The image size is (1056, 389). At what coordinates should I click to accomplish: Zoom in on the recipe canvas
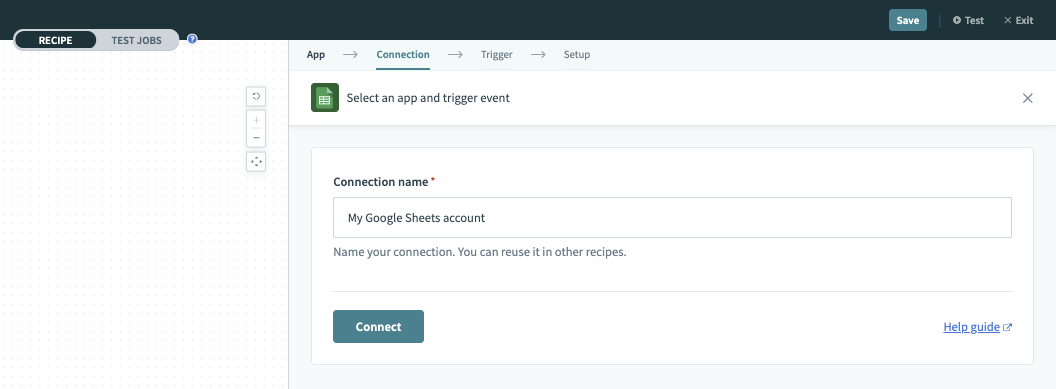pos(256,120)
